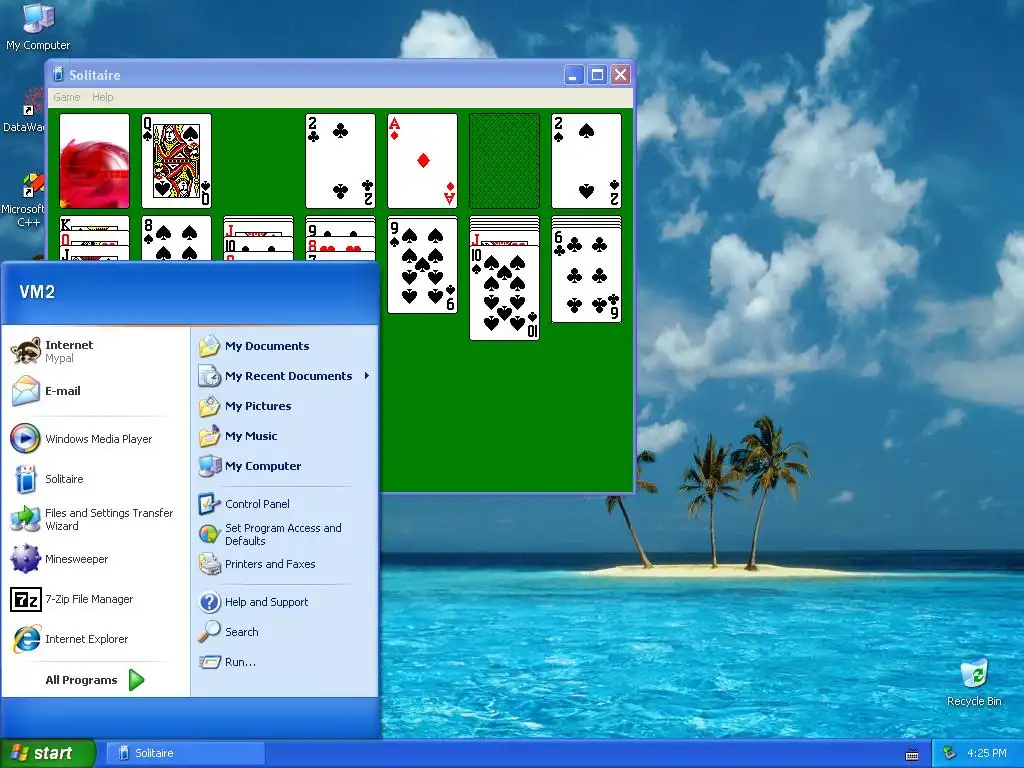Click the Solitaire deck card back
The width and height of the screenshot is (1024, 768).
point(94,161)
